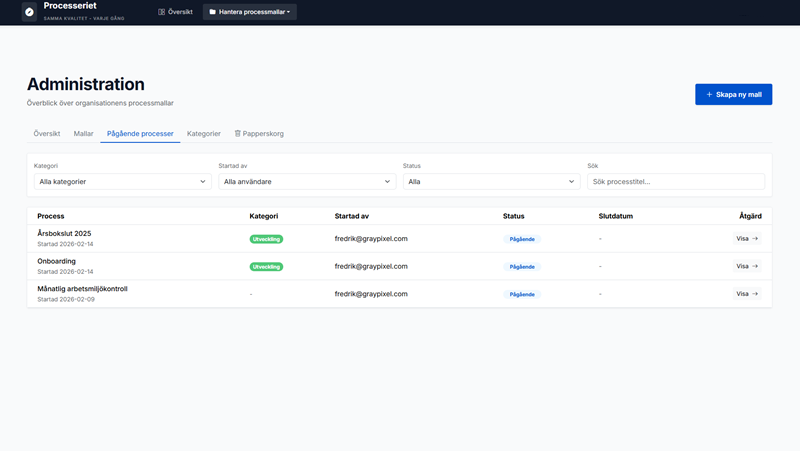Click the Processeriet checkmark logo icon
The width and height of the screenshot is (800, 451).
pos(29,12)
